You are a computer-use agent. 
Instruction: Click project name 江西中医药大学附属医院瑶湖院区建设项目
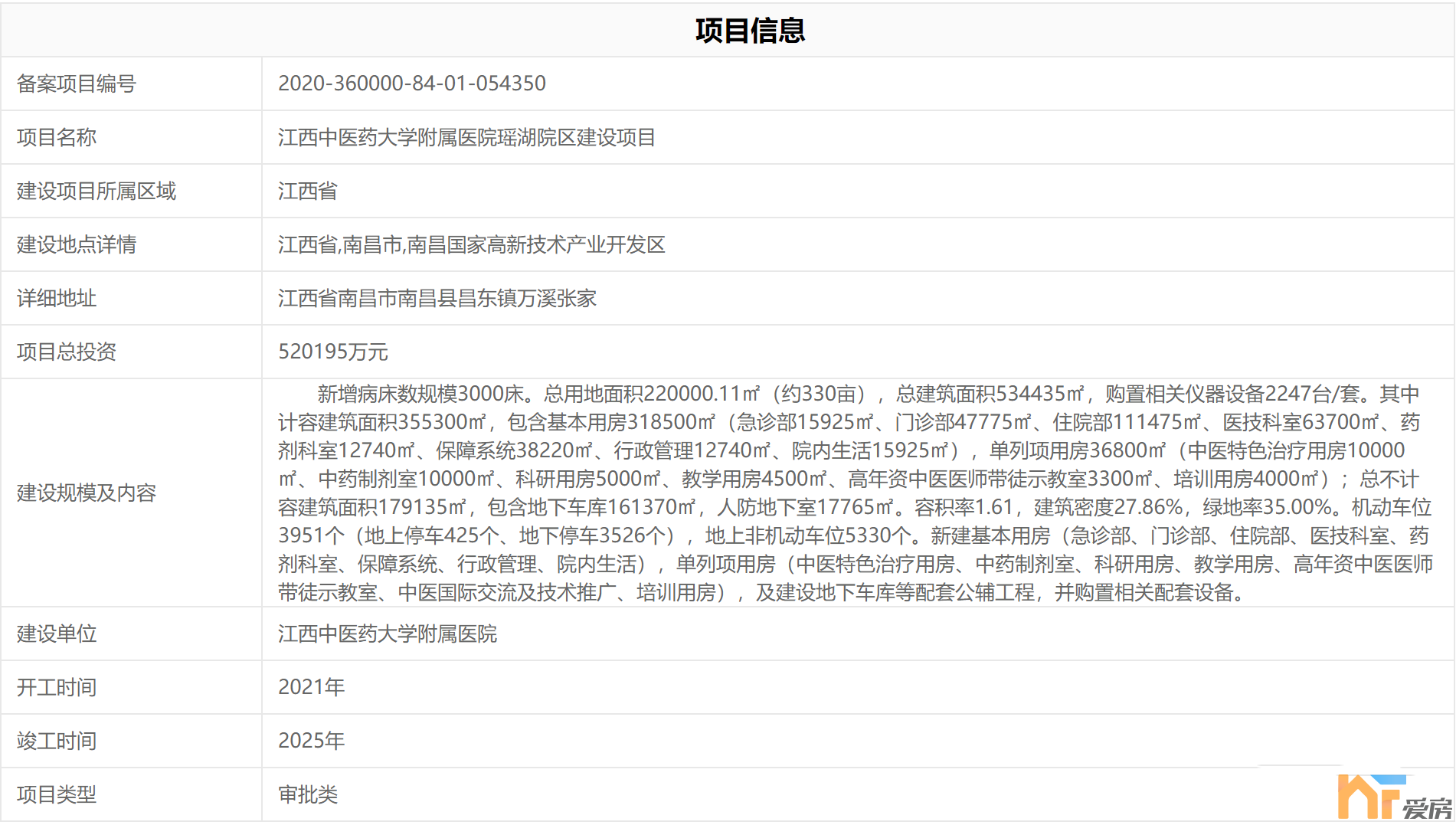click(x=466, y=137)
